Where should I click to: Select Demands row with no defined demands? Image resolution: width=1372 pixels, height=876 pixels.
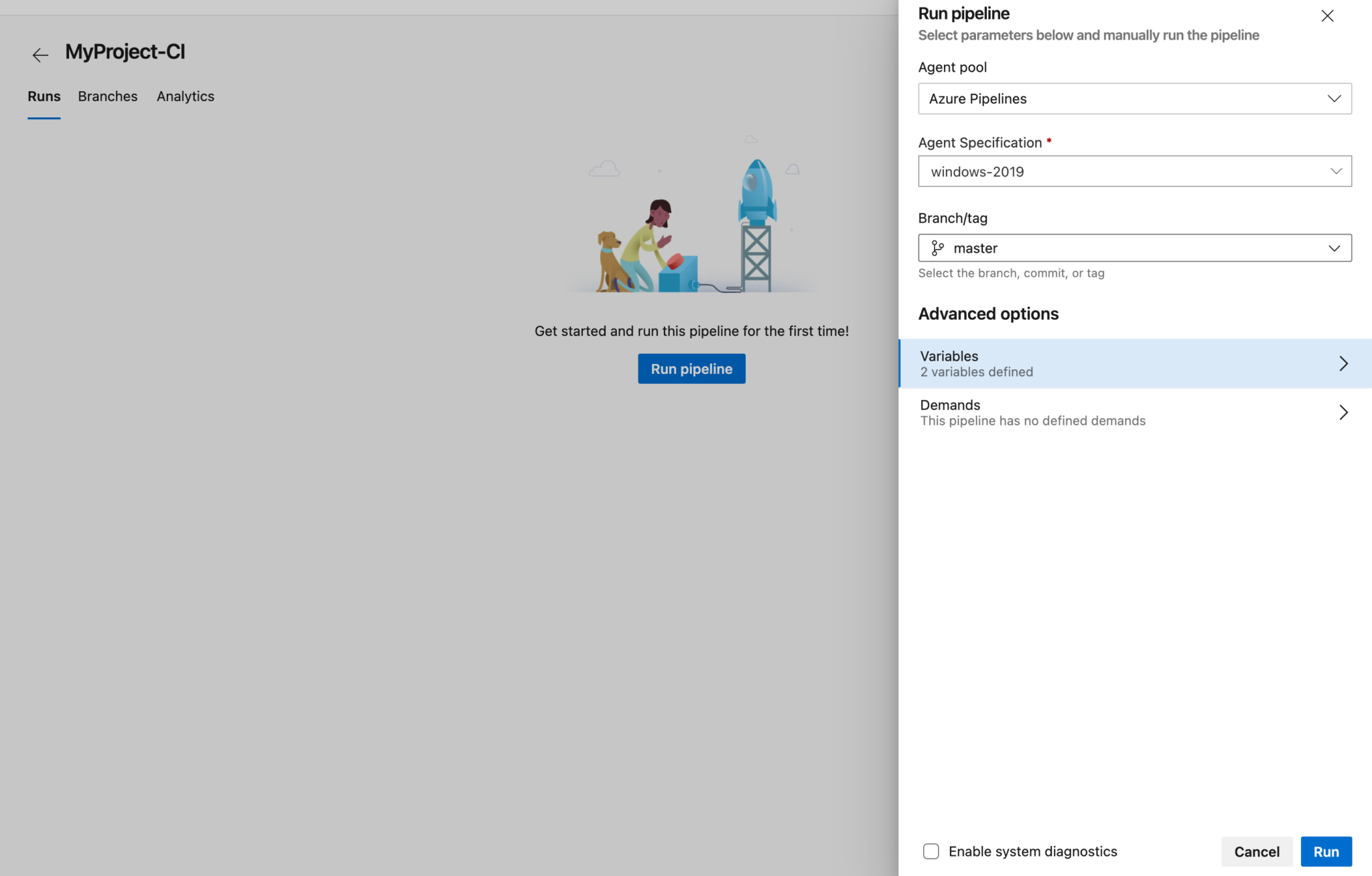(x=1105, y=412)
